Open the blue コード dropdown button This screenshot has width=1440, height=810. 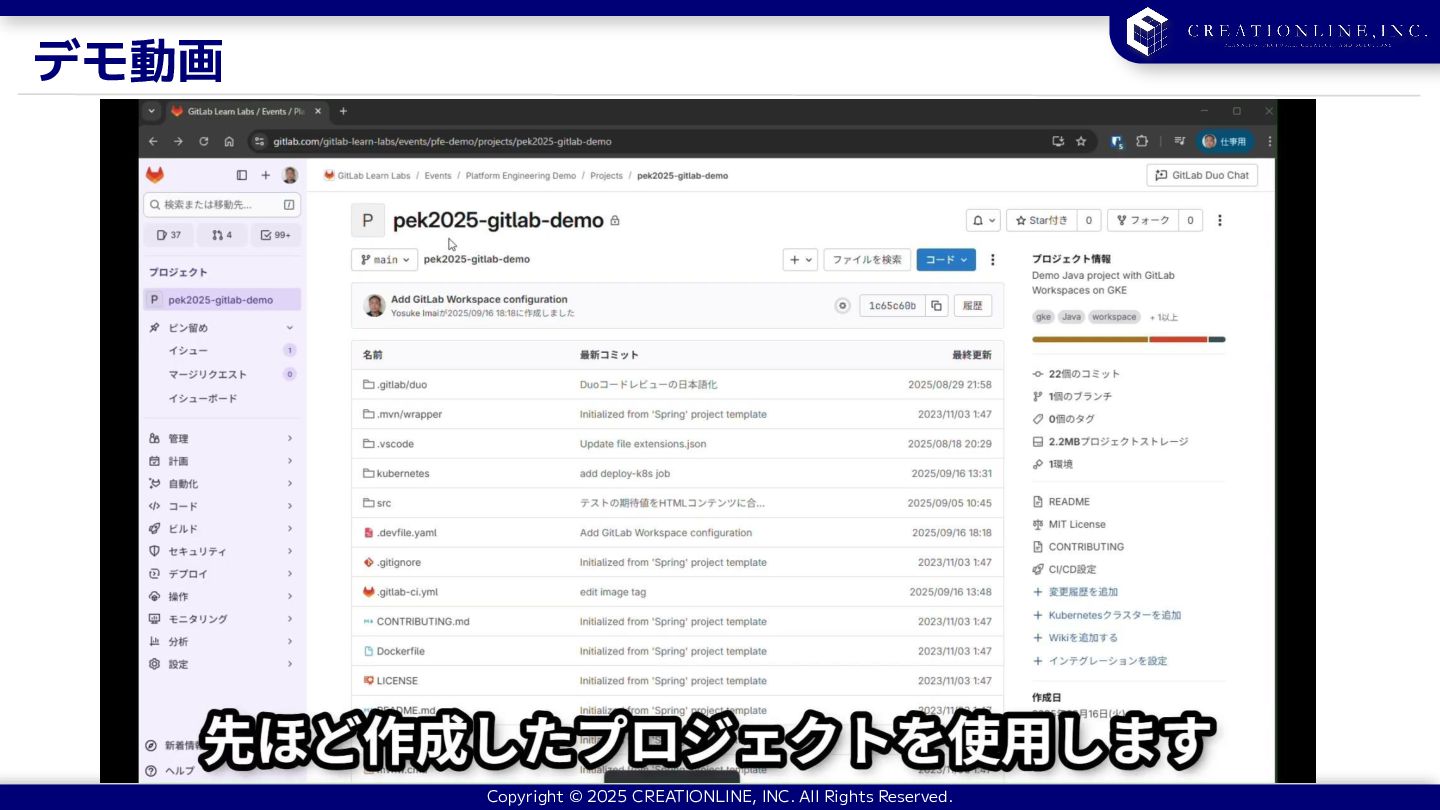946,259
